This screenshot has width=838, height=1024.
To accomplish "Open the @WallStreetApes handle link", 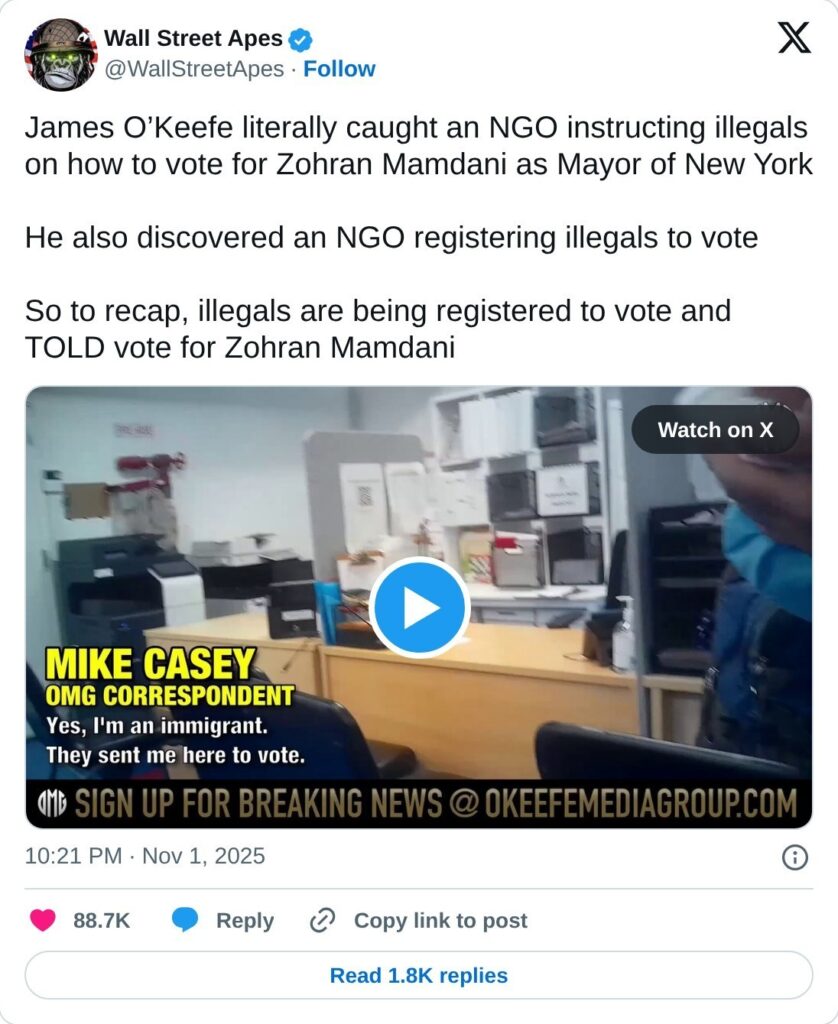I will (194, 69).
